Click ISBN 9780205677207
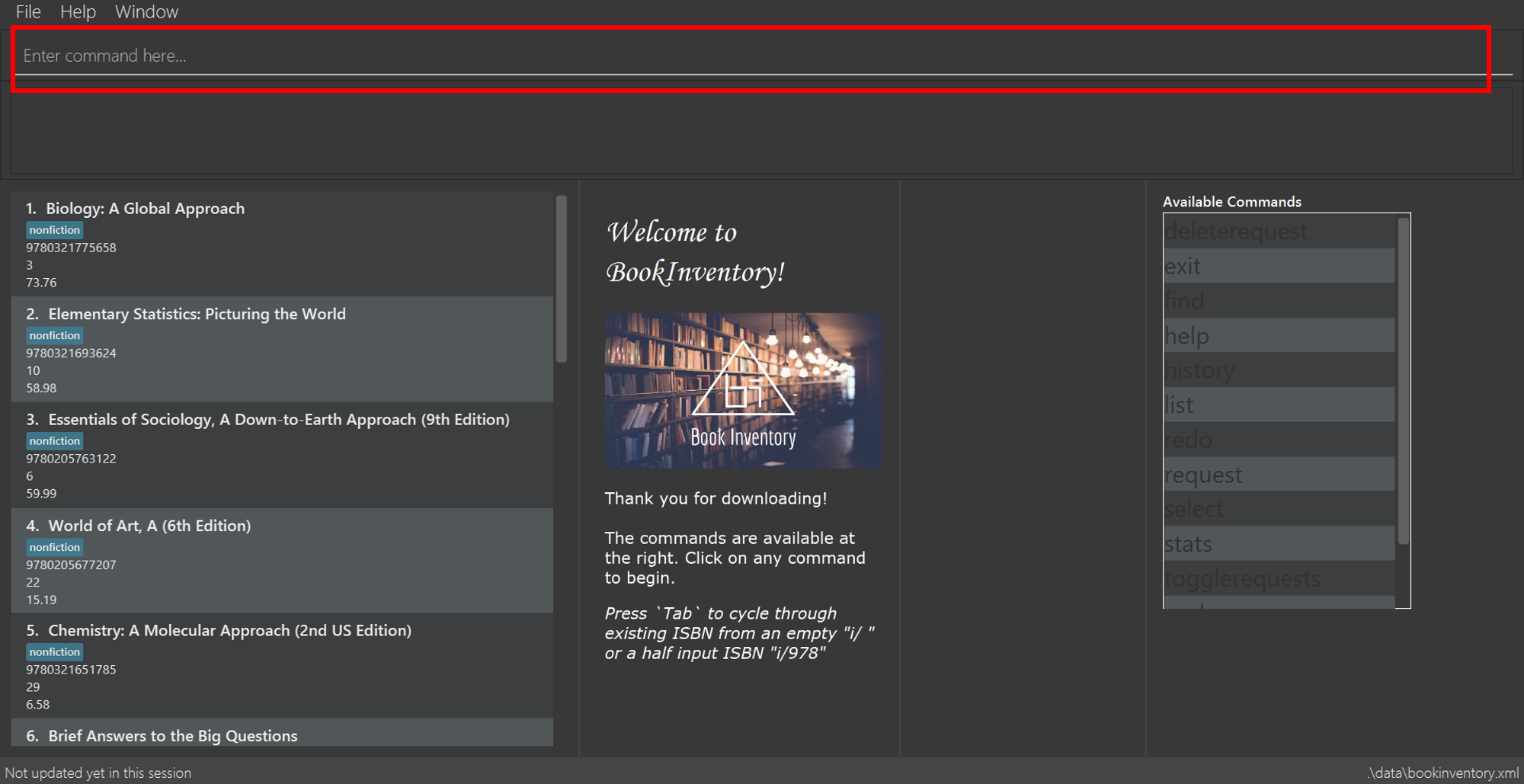 click(x=71, y=565)
